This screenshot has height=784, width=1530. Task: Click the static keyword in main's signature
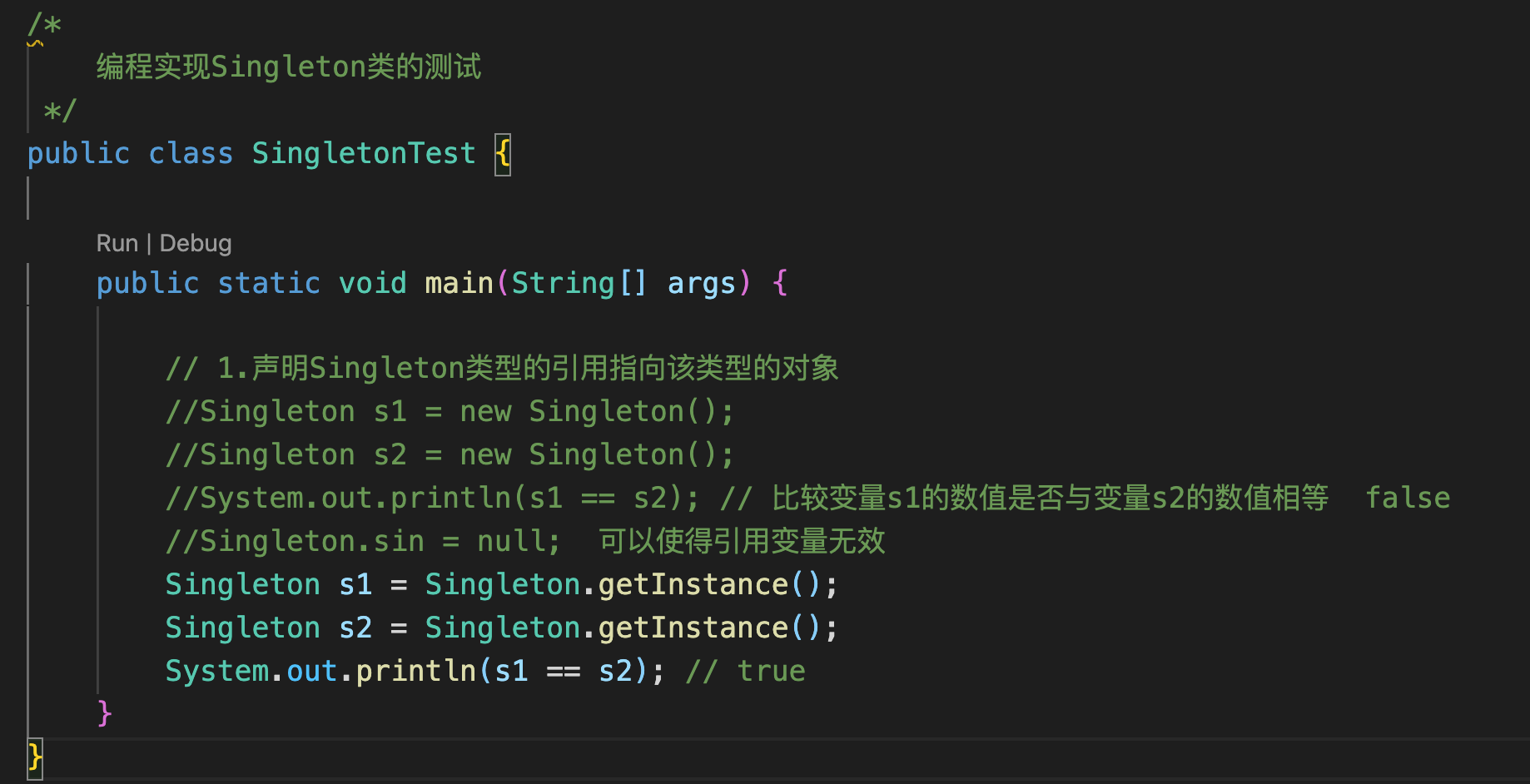point(268,284)
